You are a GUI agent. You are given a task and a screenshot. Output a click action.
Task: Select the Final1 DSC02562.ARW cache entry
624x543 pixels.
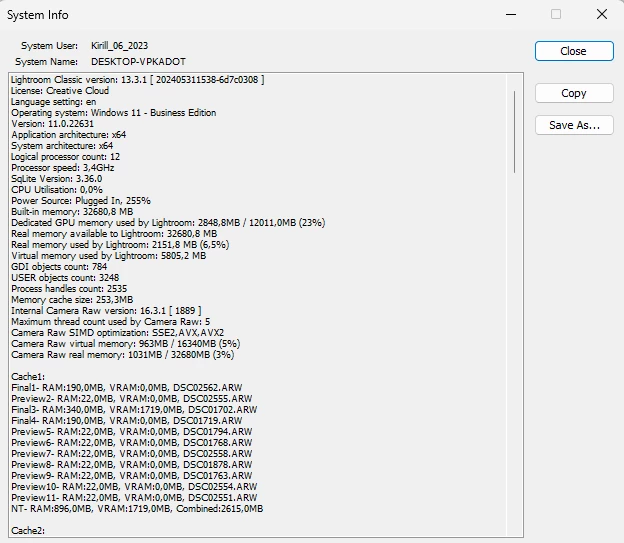(x=127, y=388)
